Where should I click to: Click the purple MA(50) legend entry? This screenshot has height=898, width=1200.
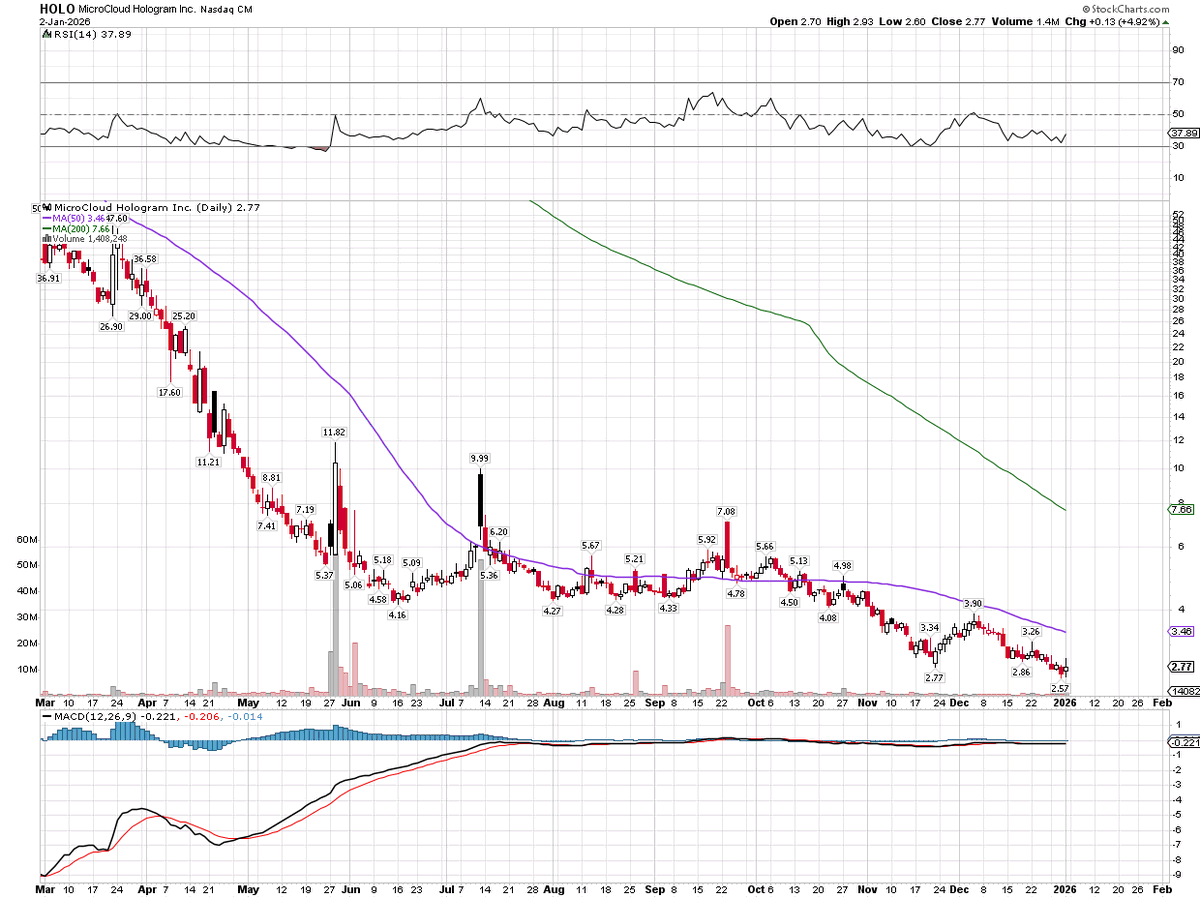73,218
